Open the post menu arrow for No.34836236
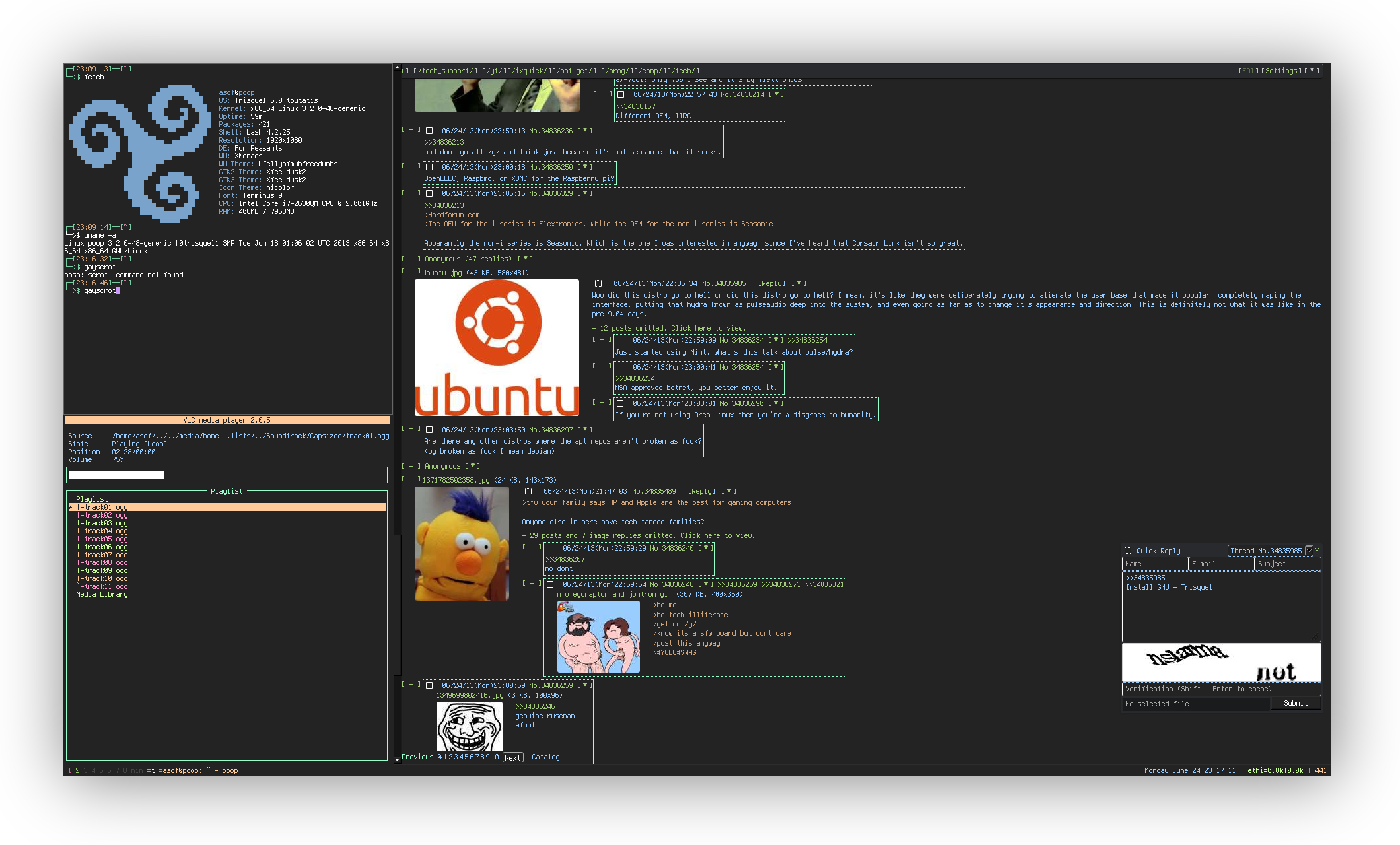Image resolution: width=1400 pixels, height=845 pixels. [x=585, y=131]
